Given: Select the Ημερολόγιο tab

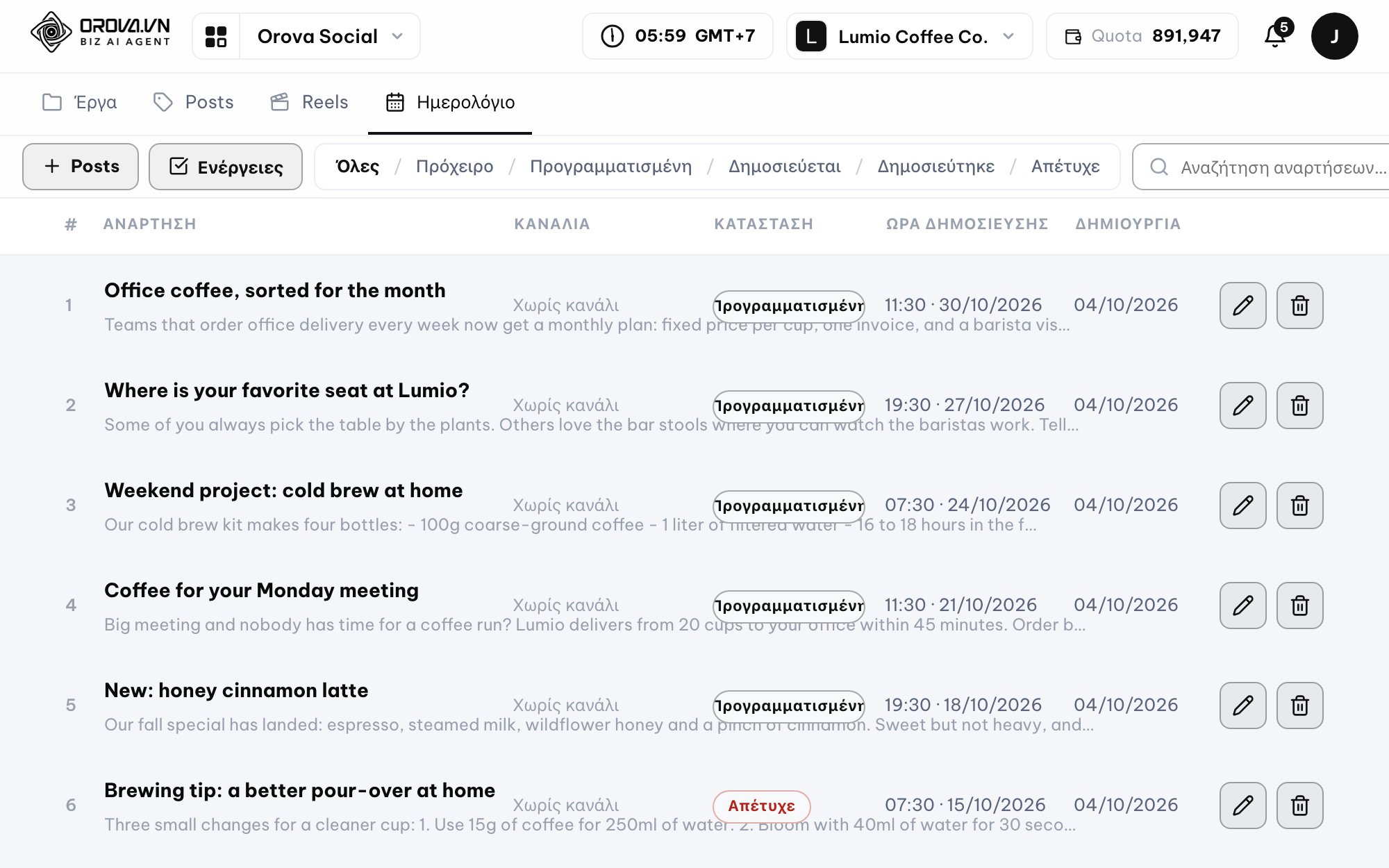Looking at the screenshot, I should [x=450, y=103].
